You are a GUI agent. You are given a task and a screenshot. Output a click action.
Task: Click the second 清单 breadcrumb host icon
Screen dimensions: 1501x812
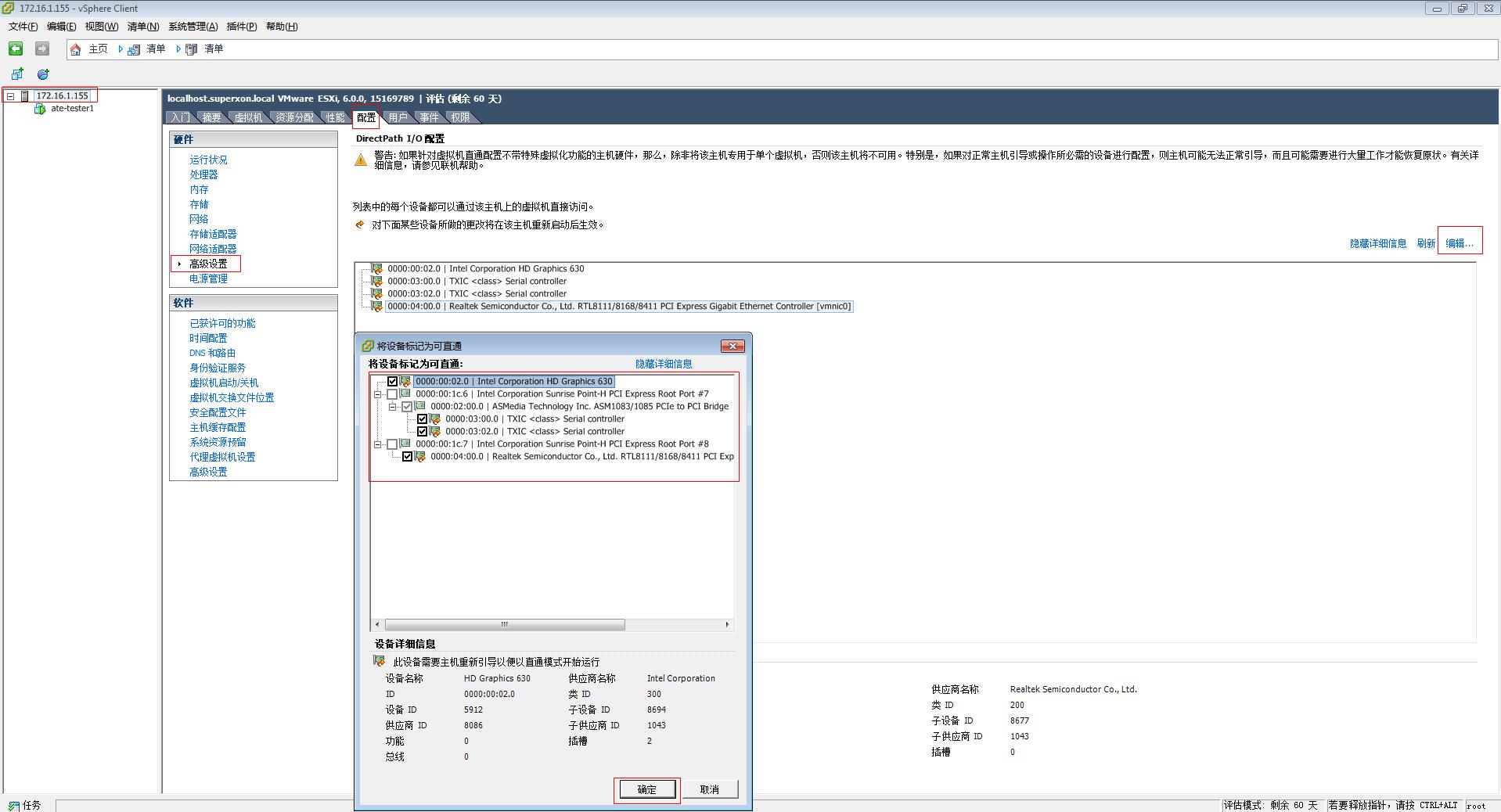click(x=191, y=49)
